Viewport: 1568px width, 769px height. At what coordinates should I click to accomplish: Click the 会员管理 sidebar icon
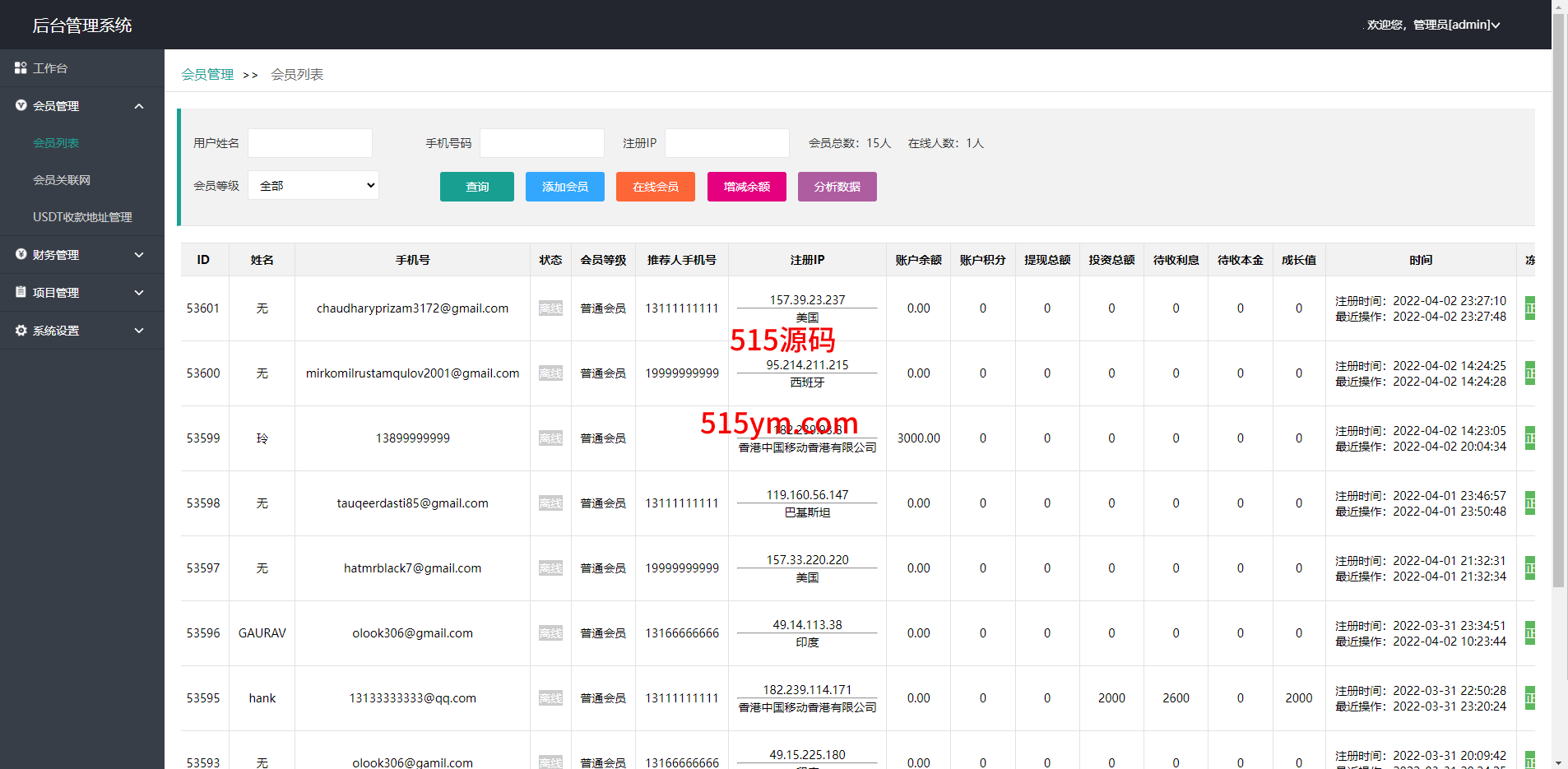21,105
